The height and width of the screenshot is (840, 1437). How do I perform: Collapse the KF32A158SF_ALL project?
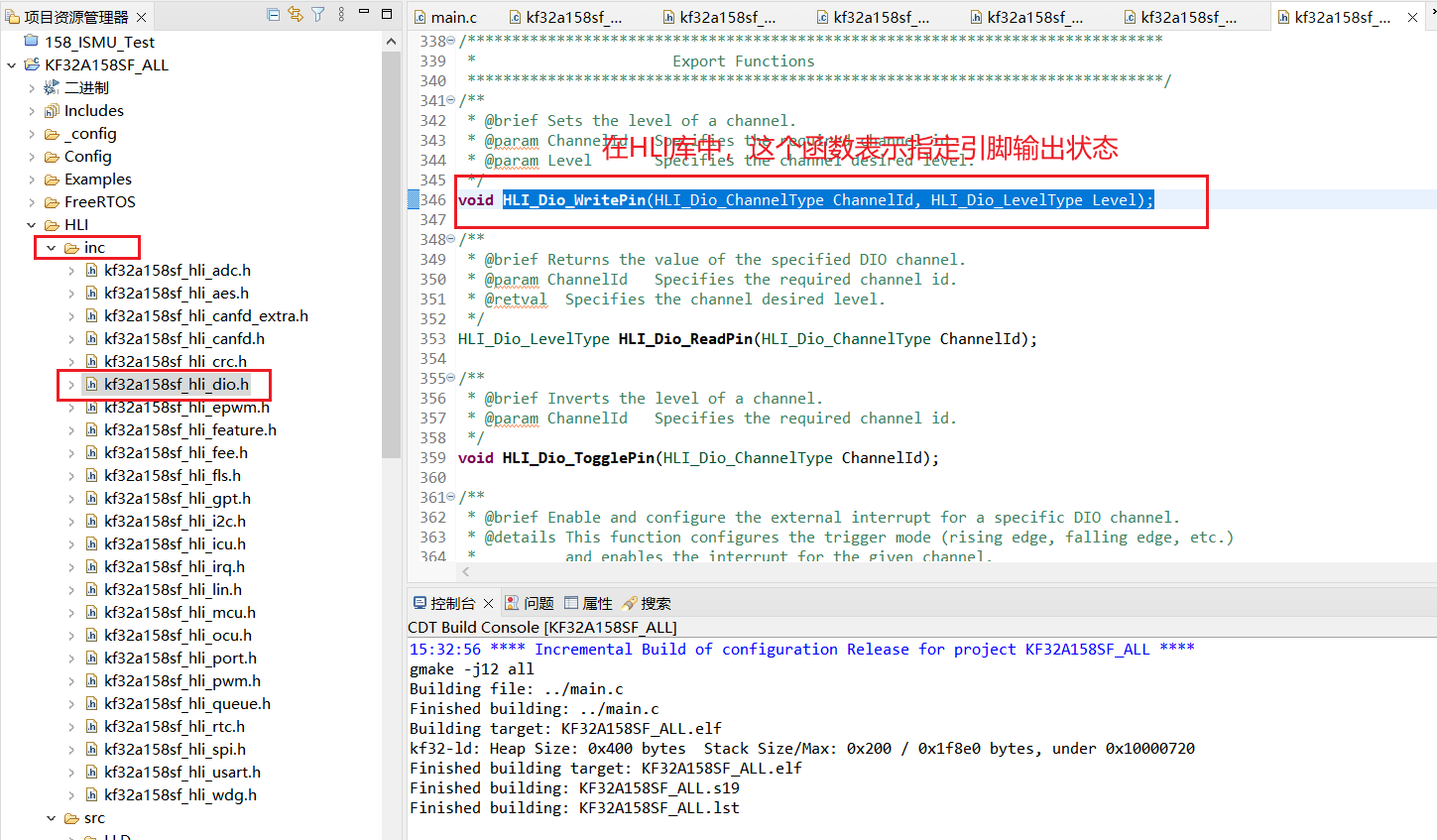[12, 64]
